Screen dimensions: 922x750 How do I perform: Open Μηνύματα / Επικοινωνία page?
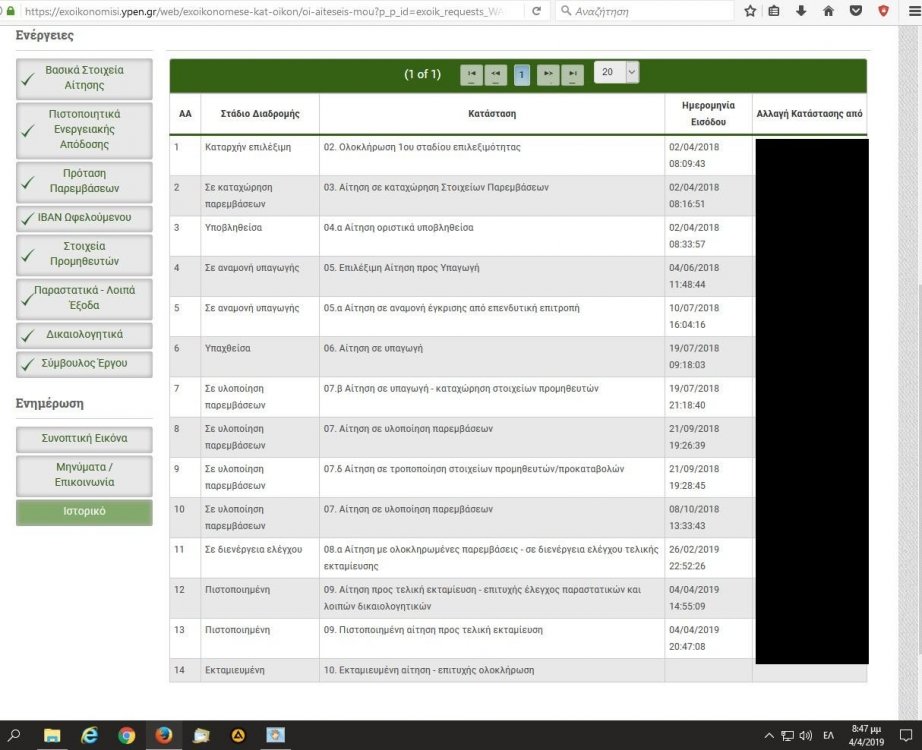tap(84, 475)
